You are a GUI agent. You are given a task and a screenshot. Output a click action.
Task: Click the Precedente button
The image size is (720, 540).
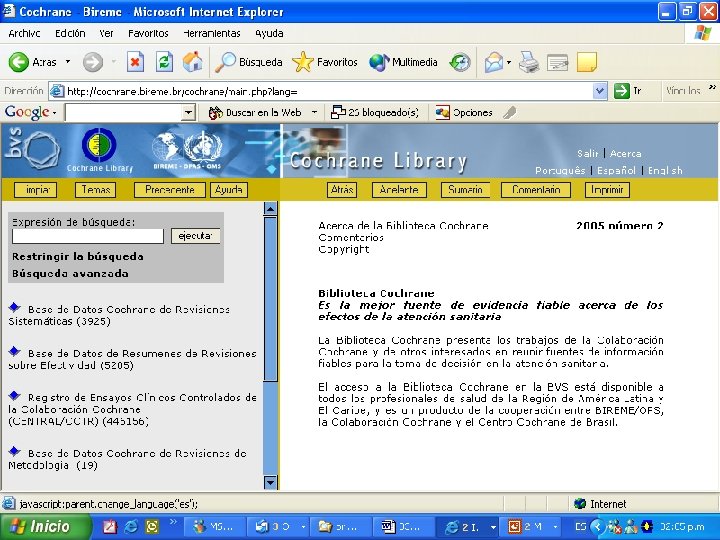169,190
